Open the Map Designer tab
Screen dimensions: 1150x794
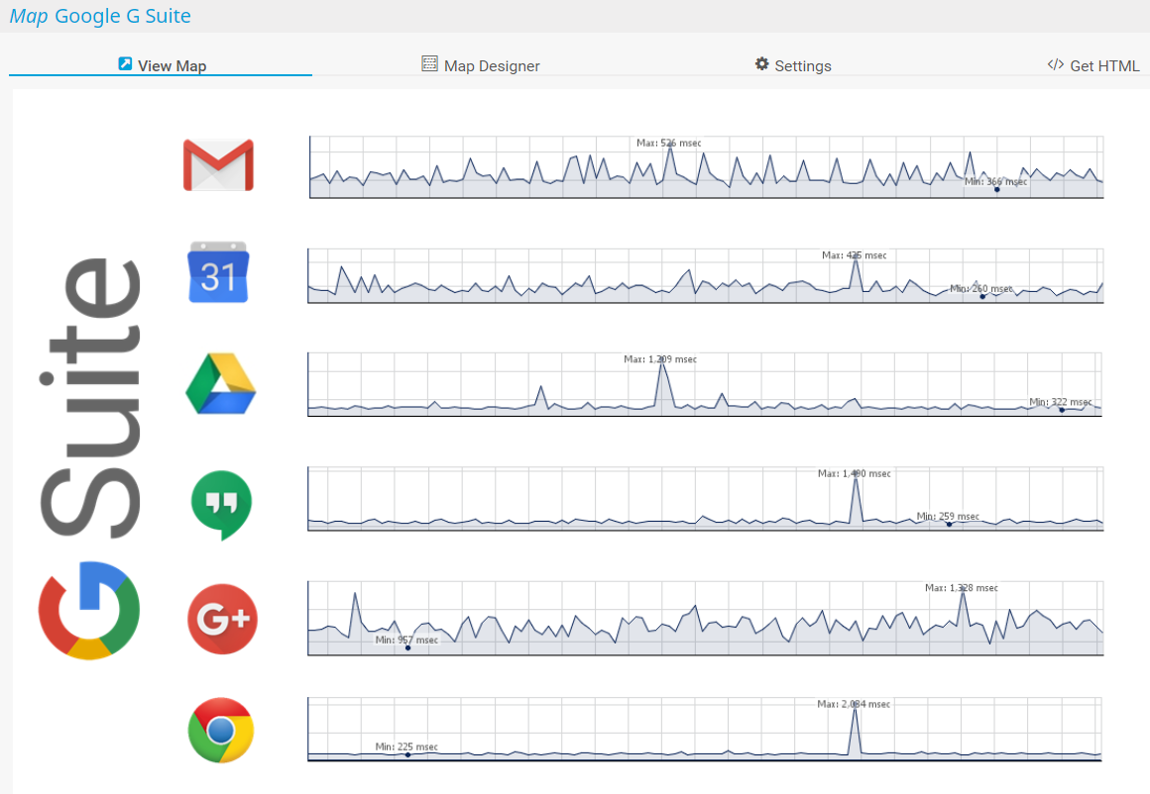point(480,65)
